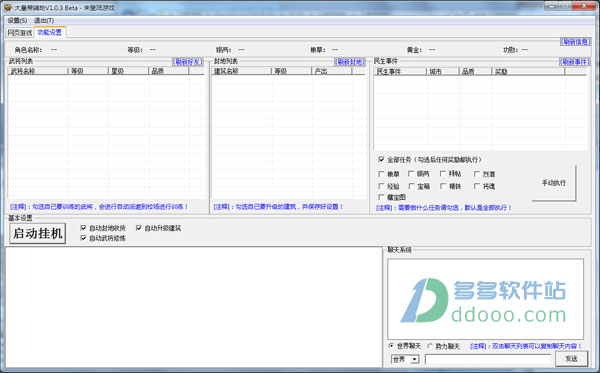Image resolution: width=600 pixels, height=373 pixels.
Task: Switch to the 网页游戏 tab
Action: click(20, 33)
